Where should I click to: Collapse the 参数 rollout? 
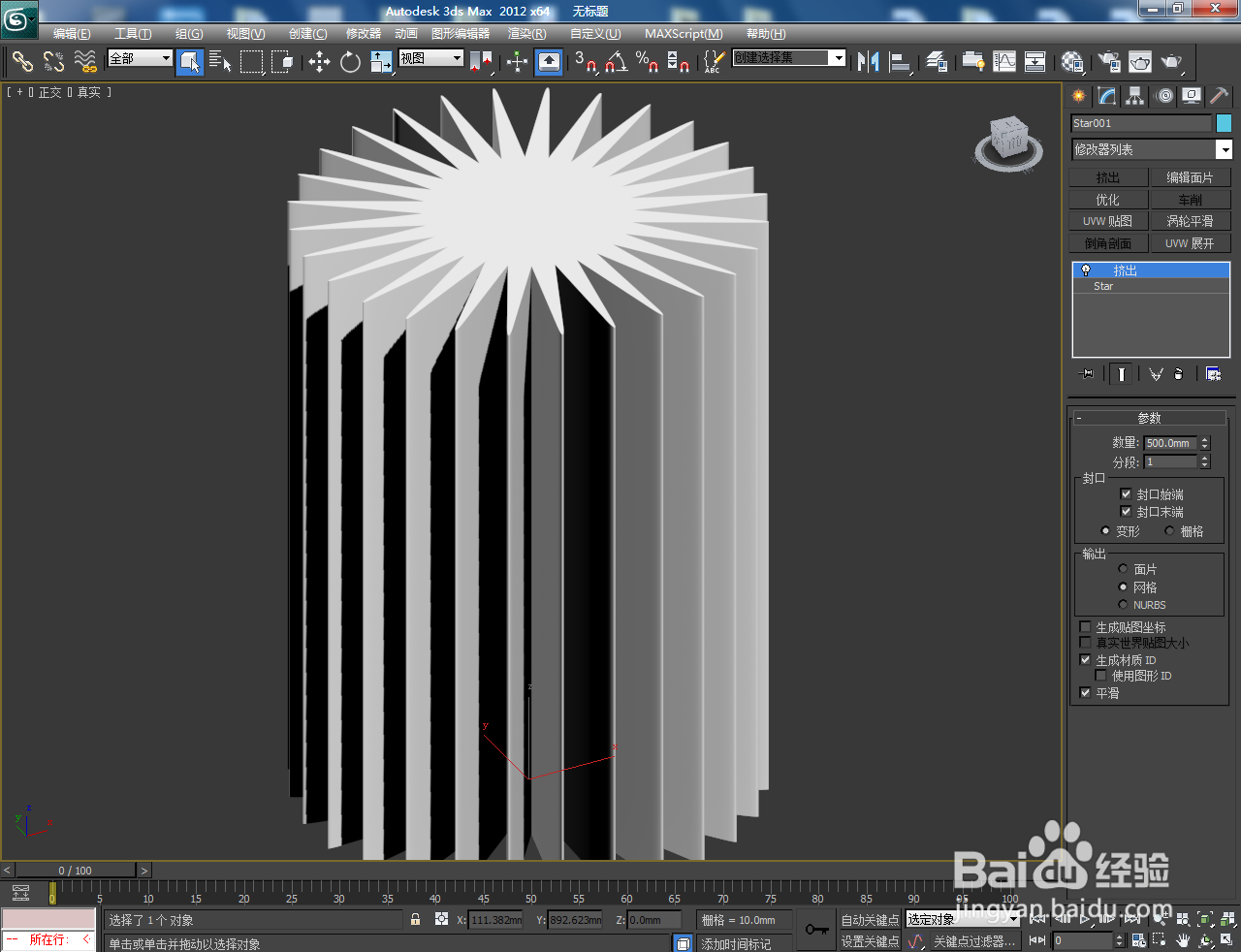coord(1150,418)
